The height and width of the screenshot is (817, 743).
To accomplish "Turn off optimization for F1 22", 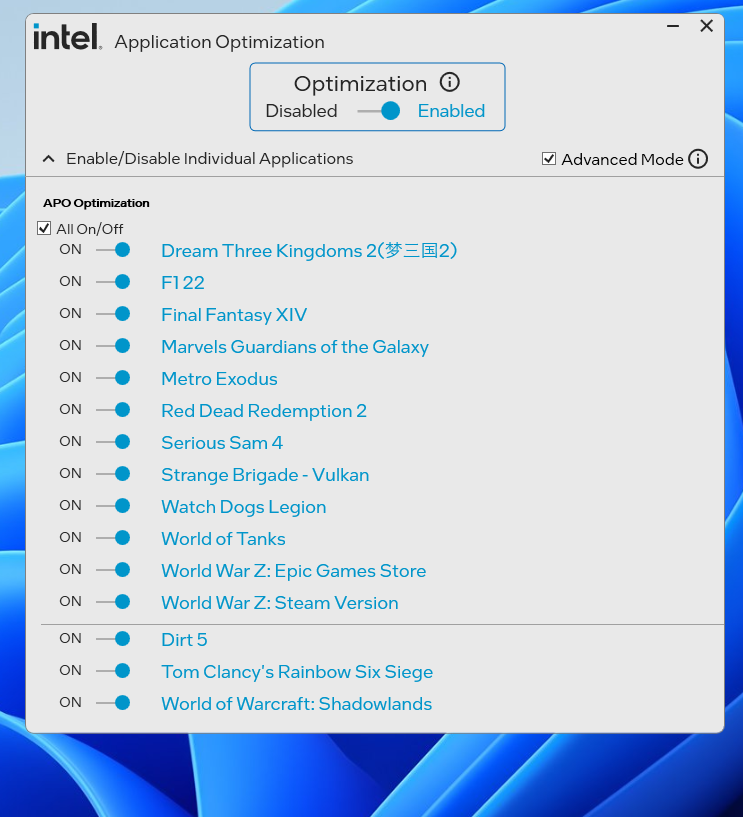I will tap(113, 282).
